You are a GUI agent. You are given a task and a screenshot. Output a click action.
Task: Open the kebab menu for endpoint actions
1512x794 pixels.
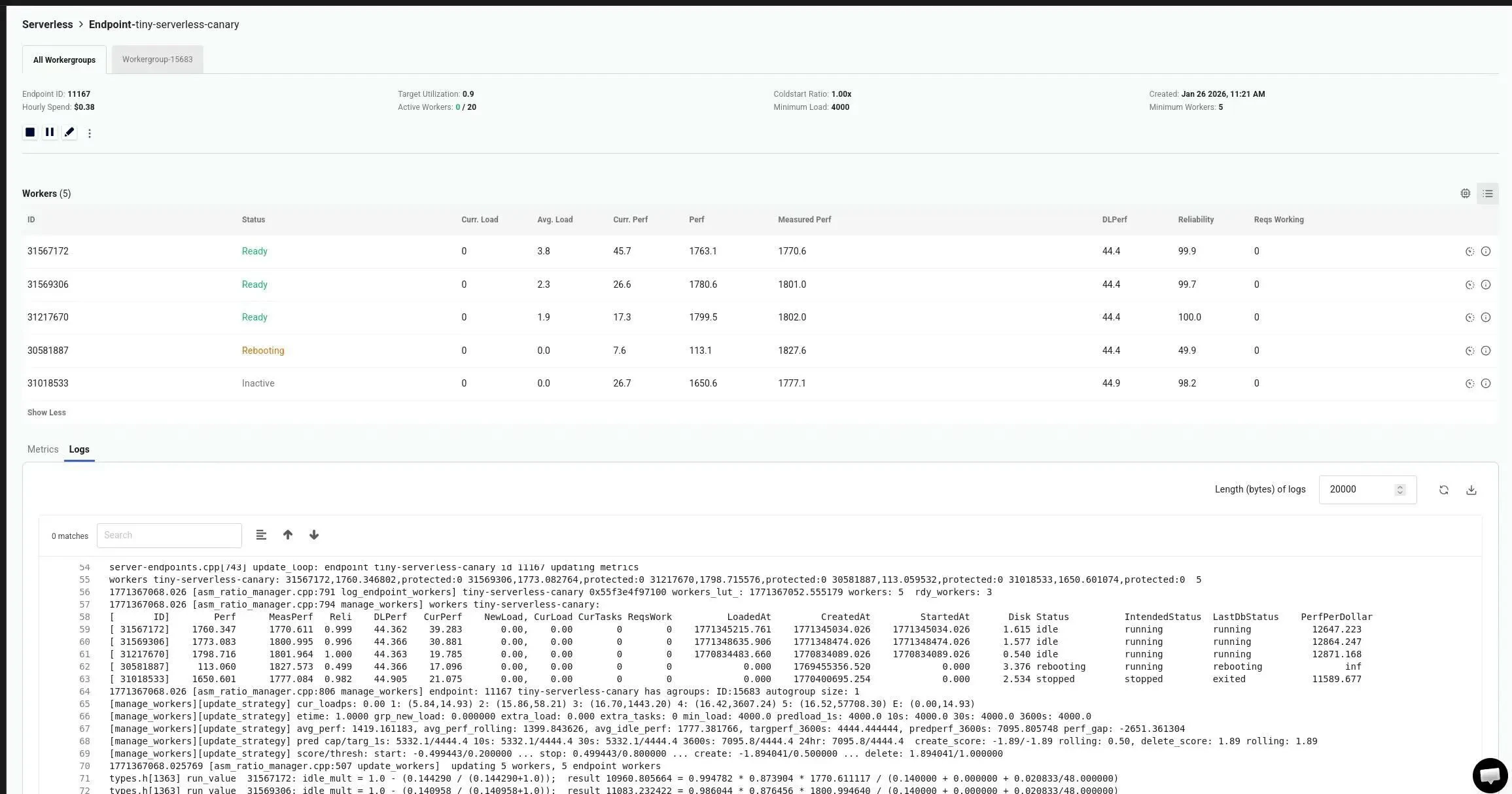click(x=90, y=133)
